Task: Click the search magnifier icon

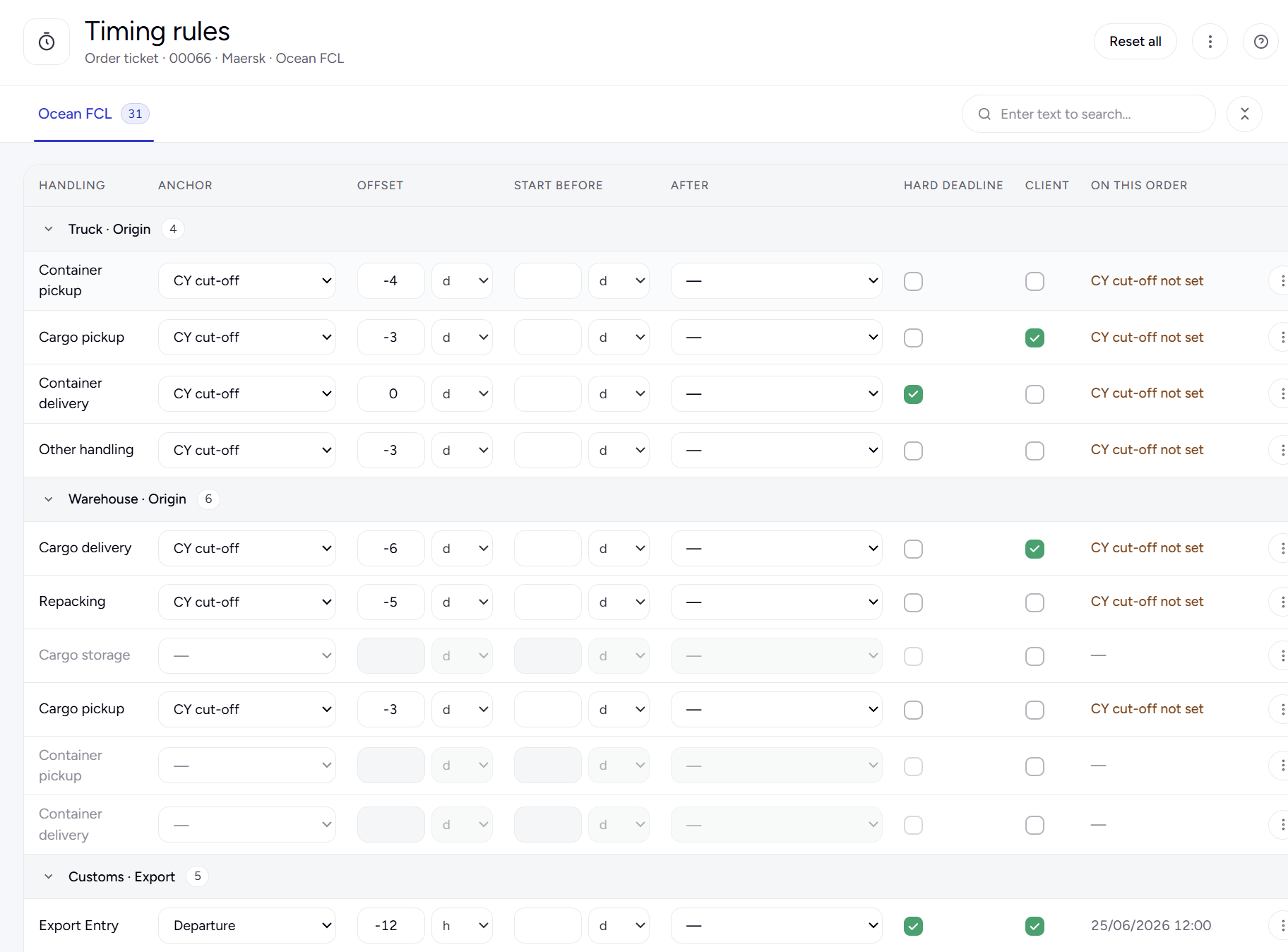Action: click(x=984, y=114)
